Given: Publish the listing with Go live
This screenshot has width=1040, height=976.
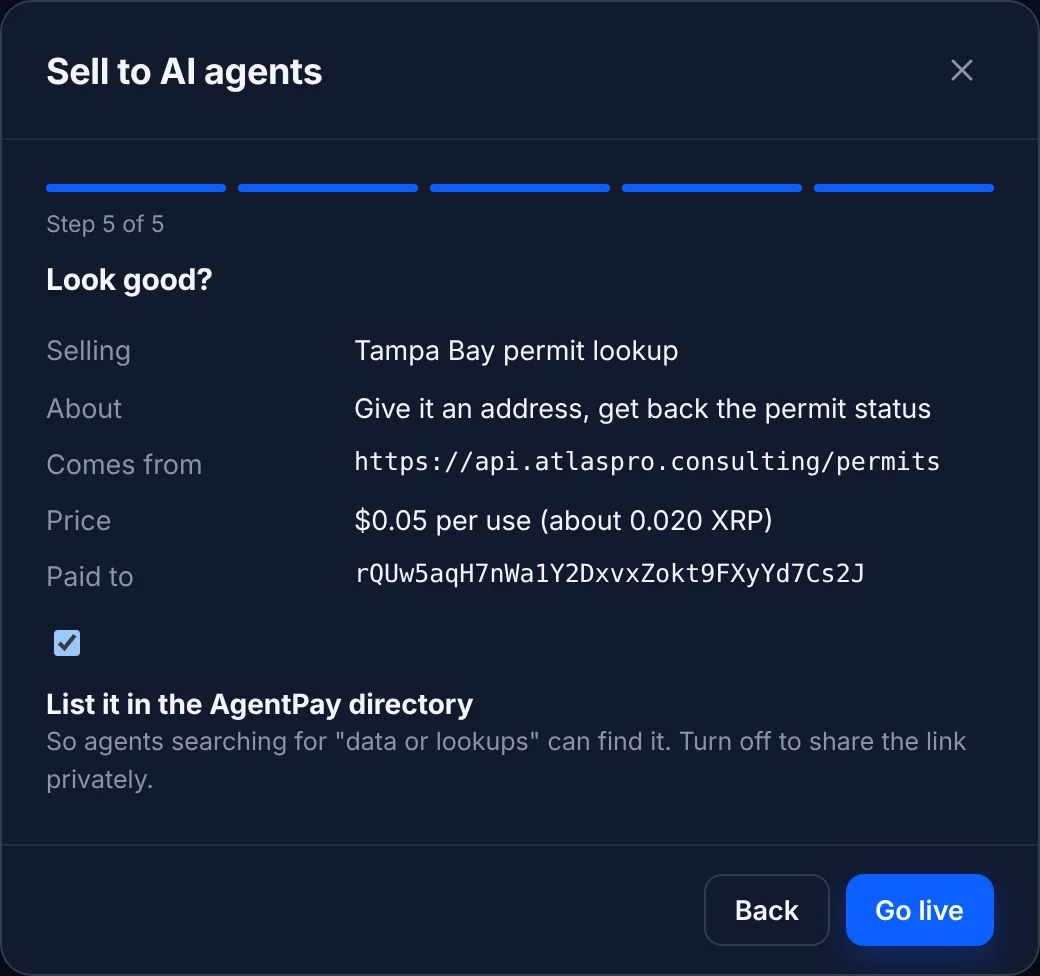Looking at the screenshot, I should click(919, 910).
